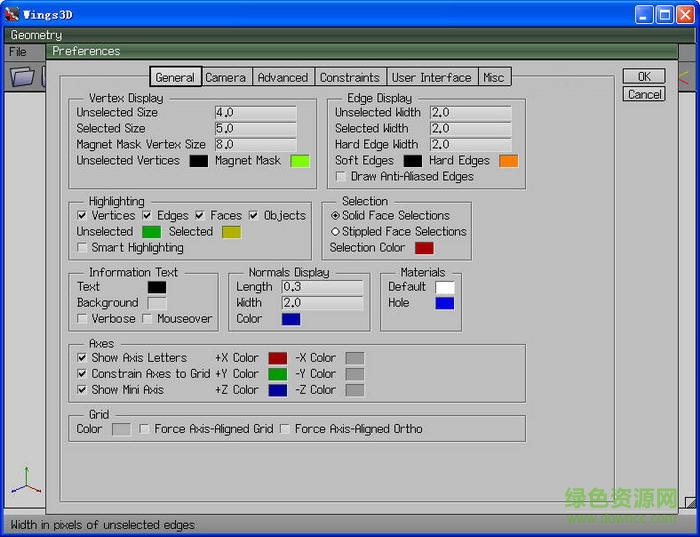Enable Force Axis-Aligned Grid
The width and height of the screenshot is (700, 537).
145,429
